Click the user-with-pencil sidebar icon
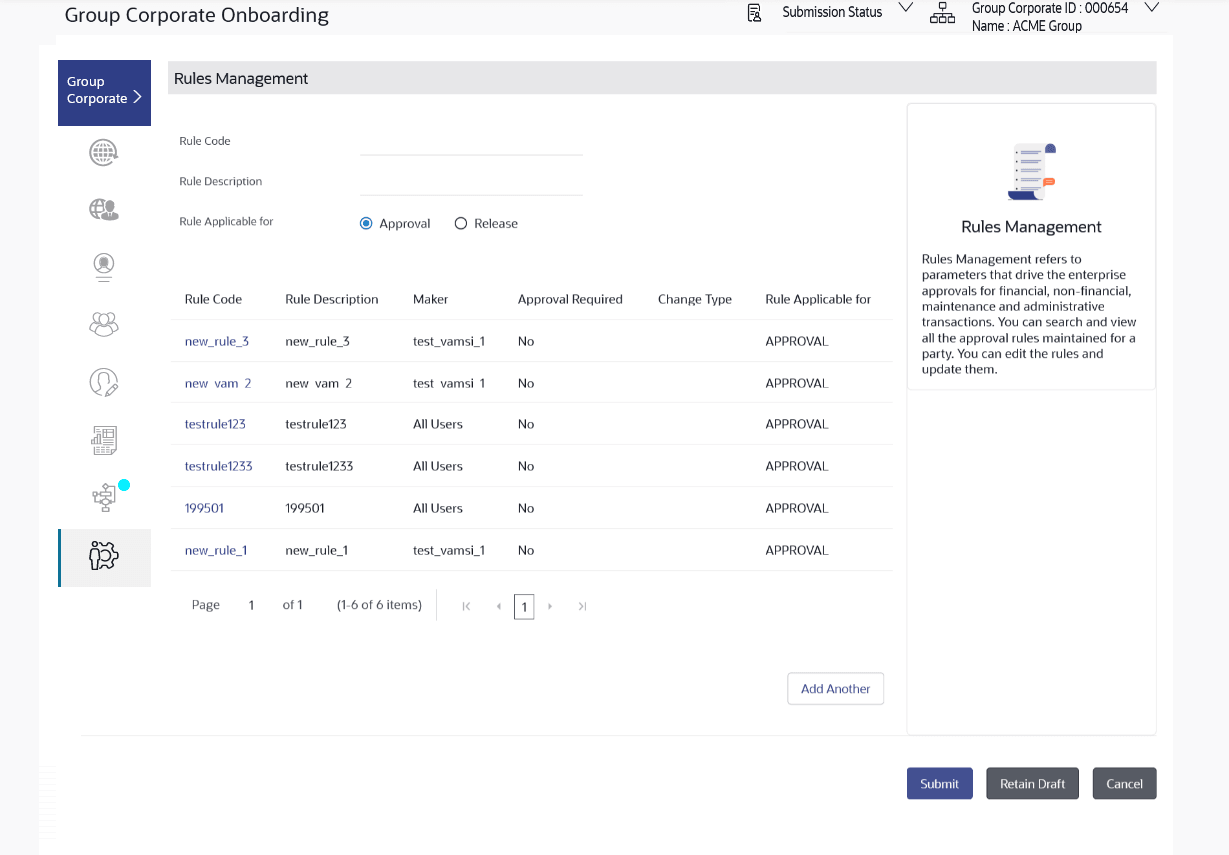This screenshot has width=1229, height=855. [x=104, y=382]
